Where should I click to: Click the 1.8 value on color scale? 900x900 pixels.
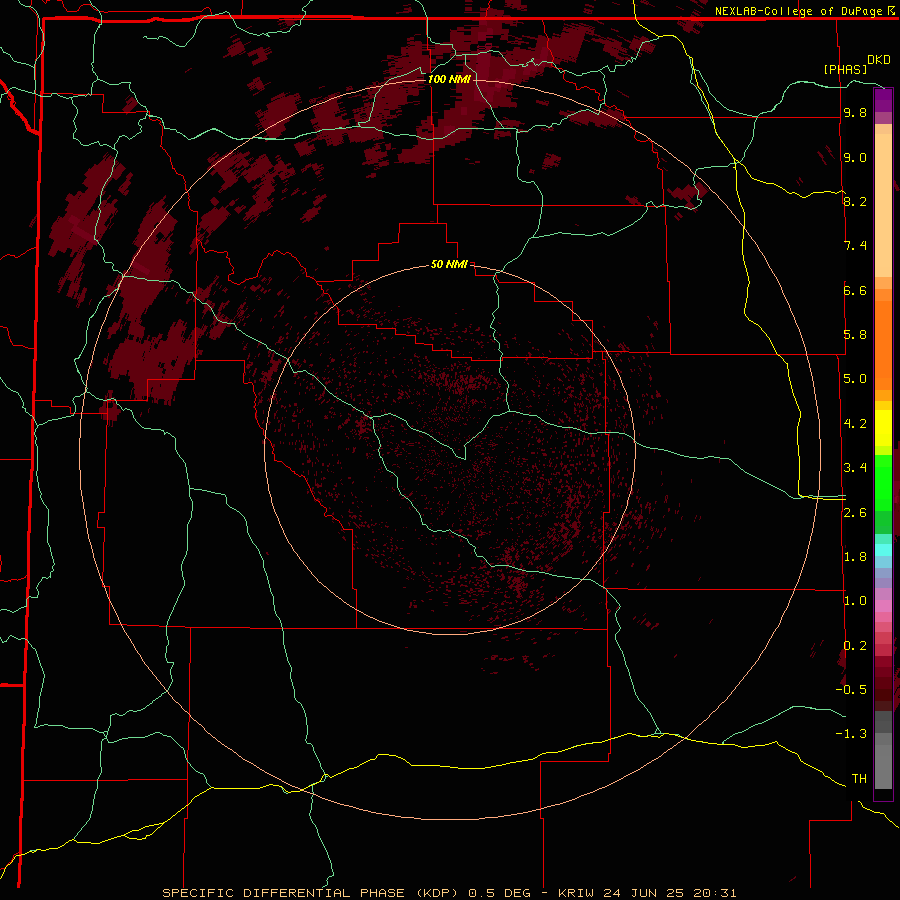[855, 557]
